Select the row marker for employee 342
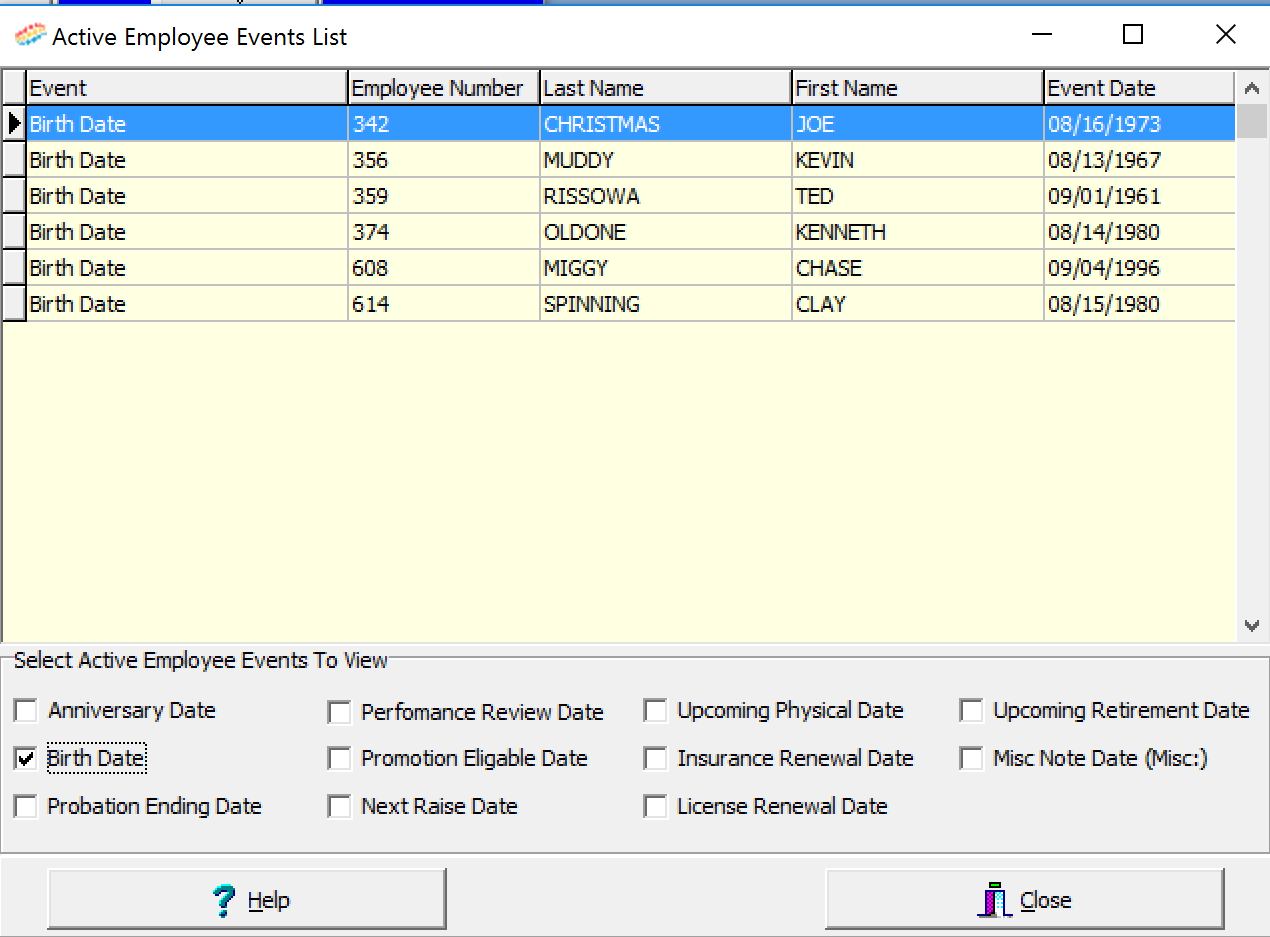This screenshot has width=1270, height=937. [x=14, y=124]
